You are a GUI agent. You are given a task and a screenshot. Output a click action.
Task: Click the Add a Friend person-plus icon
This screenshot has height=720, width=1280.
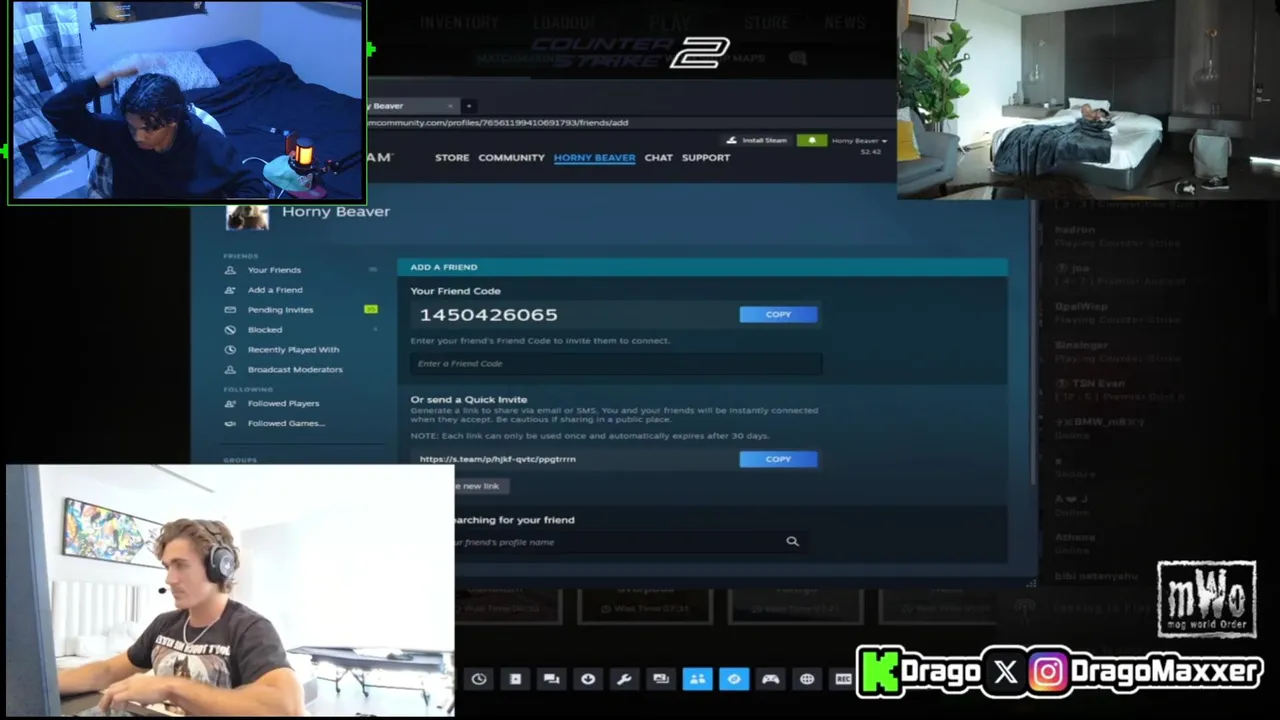pyautogui.click(x=230, y=290)
